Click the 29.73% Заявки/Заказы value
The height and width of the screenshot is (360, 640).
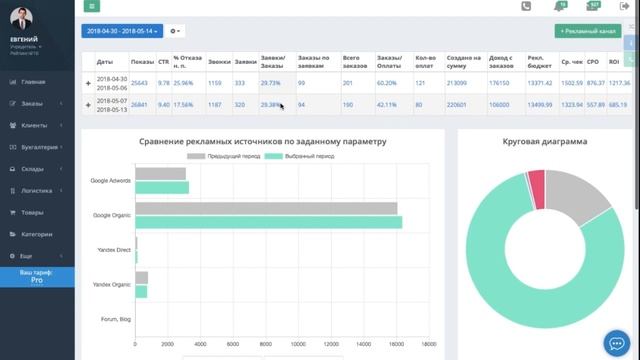click(x=271, y=83)
